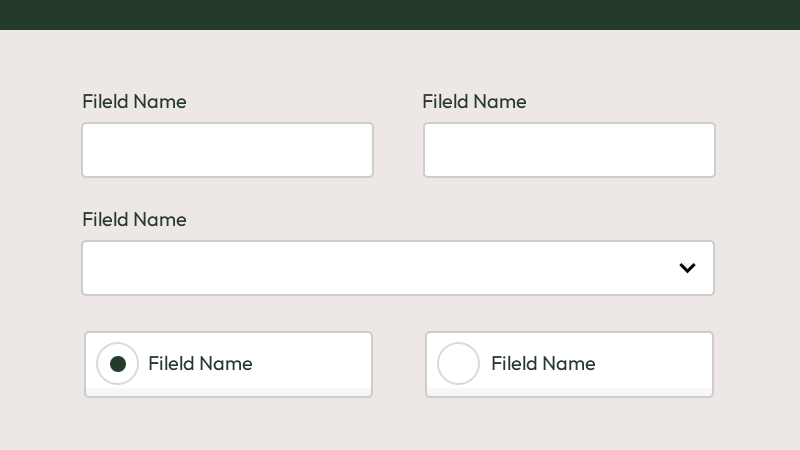The image size is (800, 450).
Task: Focus the top-right Fileld Name text input
Action: coord(569,150)
